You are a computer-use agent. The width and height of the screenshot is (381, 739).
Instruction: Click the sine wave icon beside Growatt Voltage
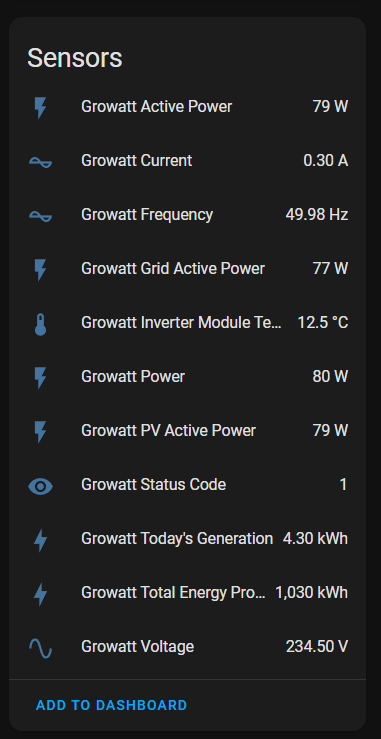(x=41, y=647)
